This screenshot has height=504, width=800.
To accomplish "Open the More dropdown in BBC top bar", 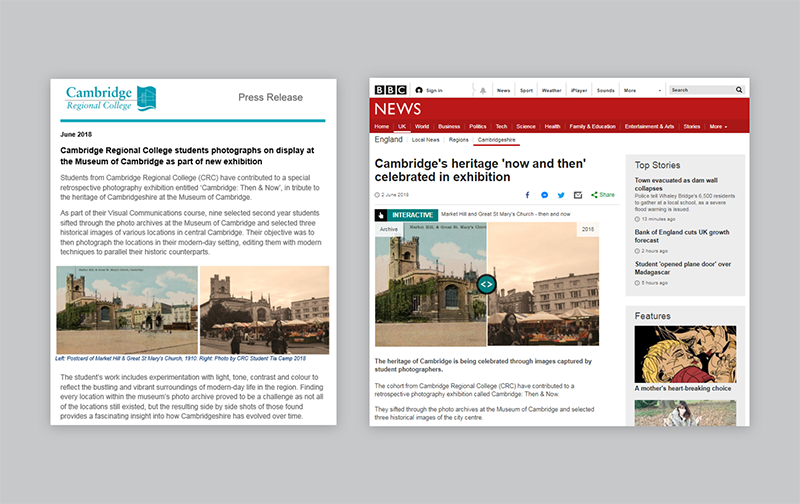I will tap(642, 90).
